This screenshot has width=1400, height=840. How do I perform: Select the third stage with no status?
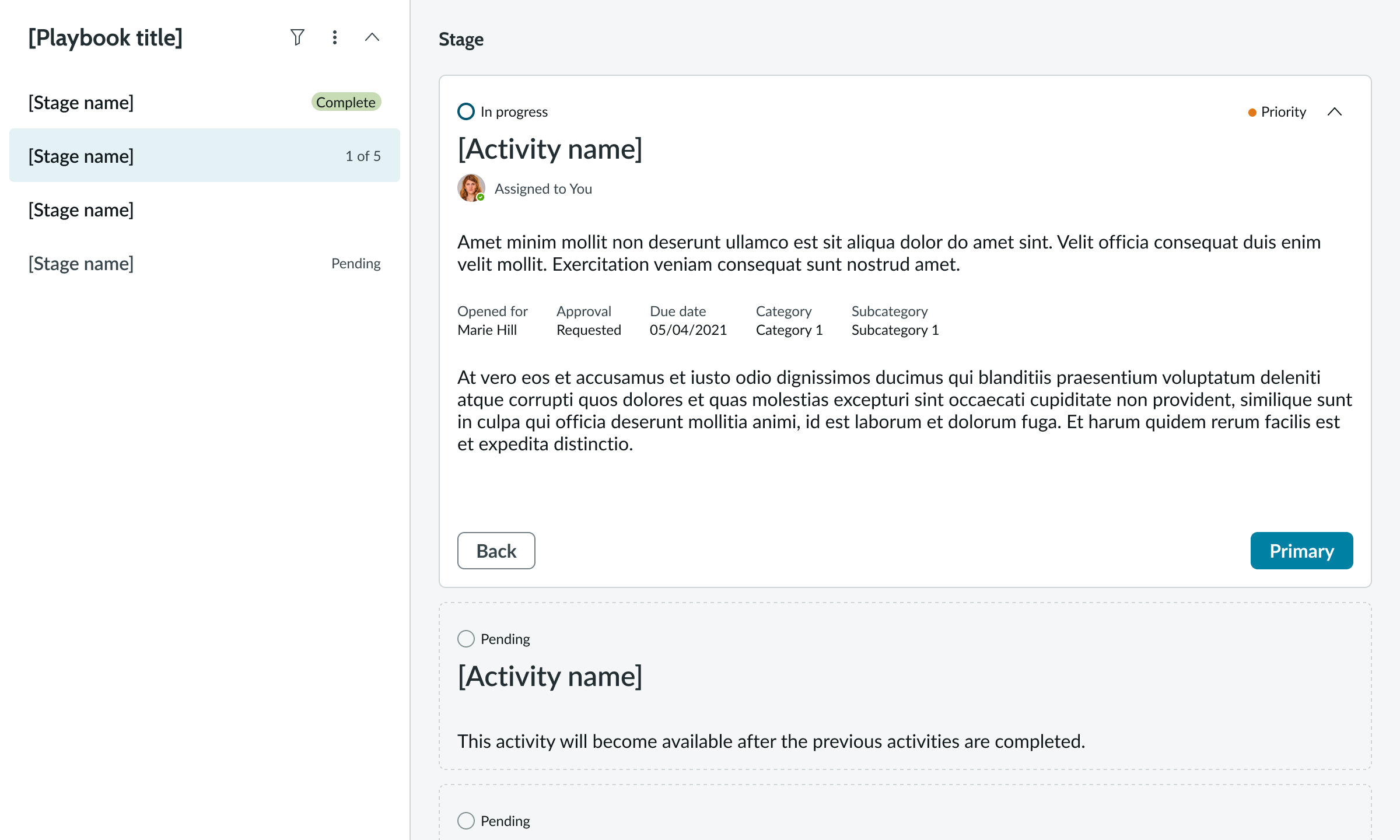point(82,209)
